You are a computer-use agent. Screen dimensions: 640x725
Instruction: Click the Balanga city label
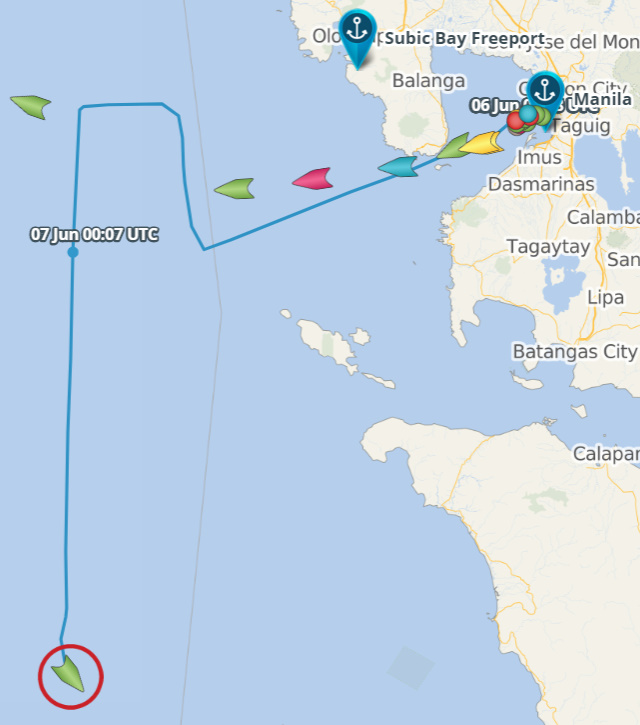[429, 80]
